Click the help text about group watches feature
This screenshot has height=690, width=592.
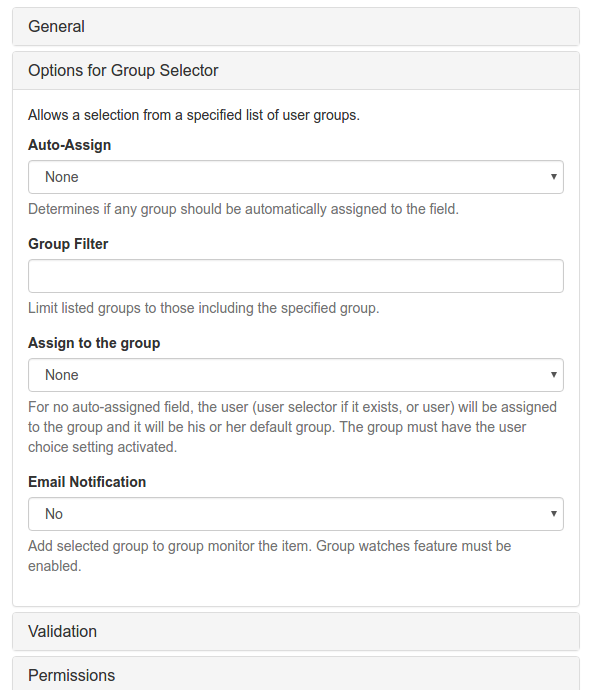point(269,556)
